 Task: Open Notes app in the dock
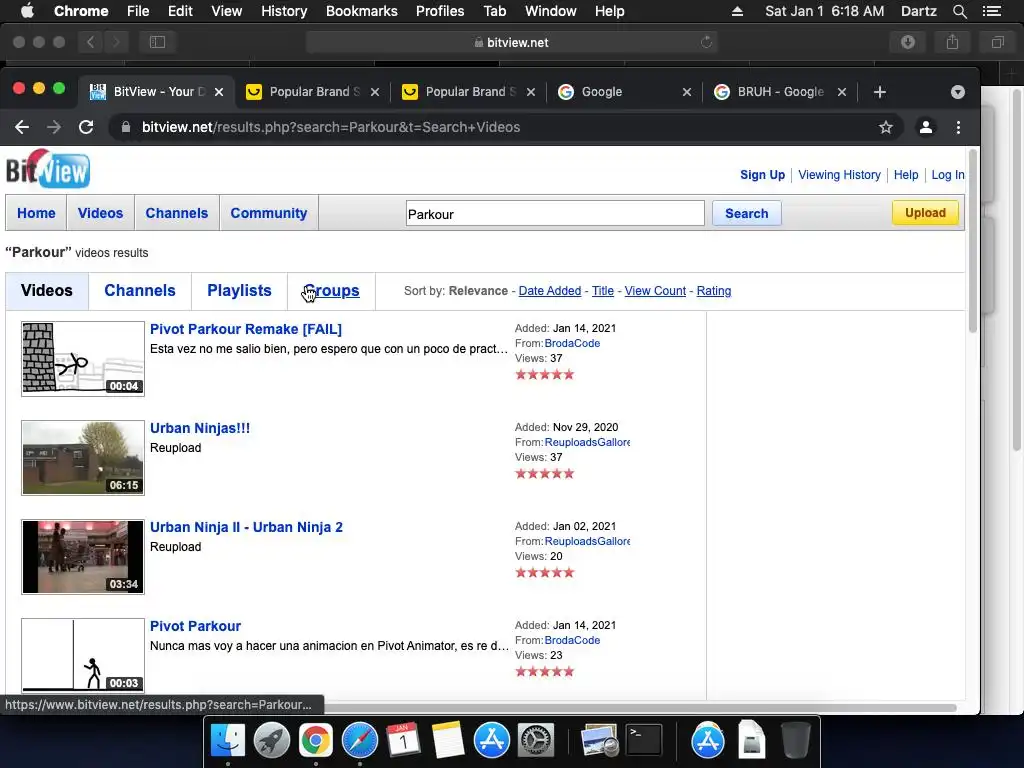click(x=447, y=741)
